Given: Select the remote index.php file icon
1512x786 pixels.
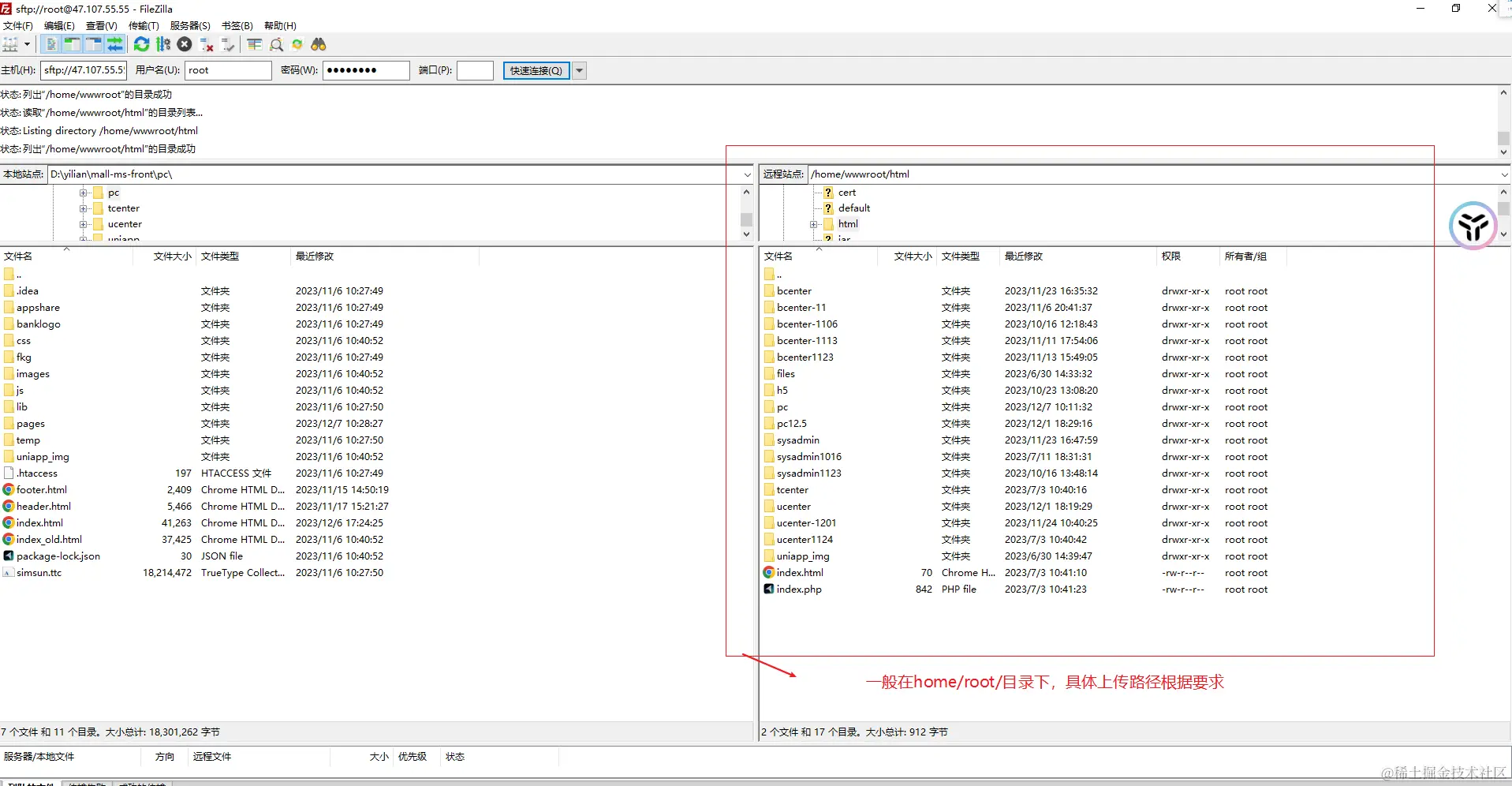Looking at the screenshot, I should 769,589.
